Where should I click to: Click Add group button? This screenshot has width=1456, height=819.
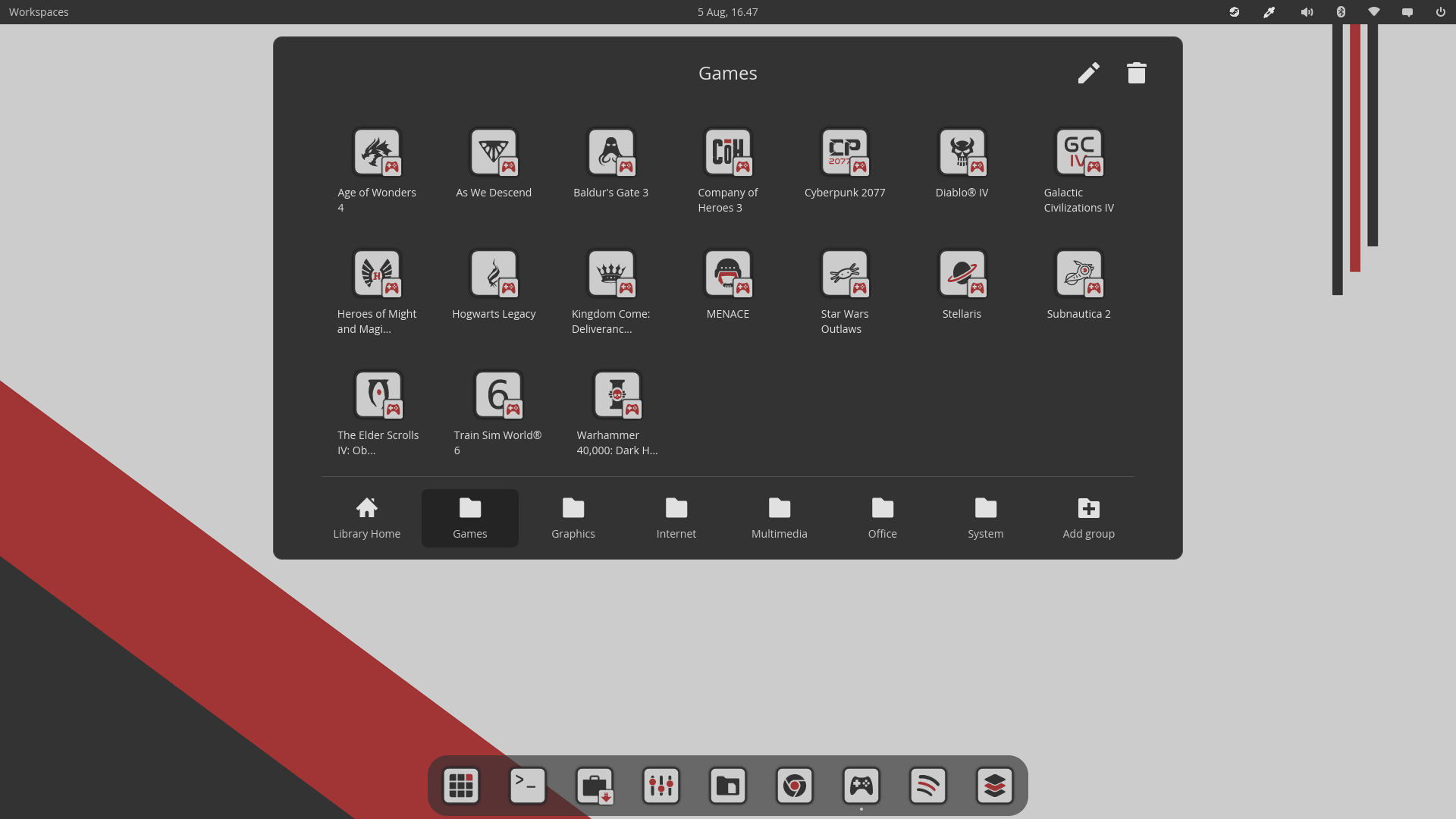pos(1089,518)
